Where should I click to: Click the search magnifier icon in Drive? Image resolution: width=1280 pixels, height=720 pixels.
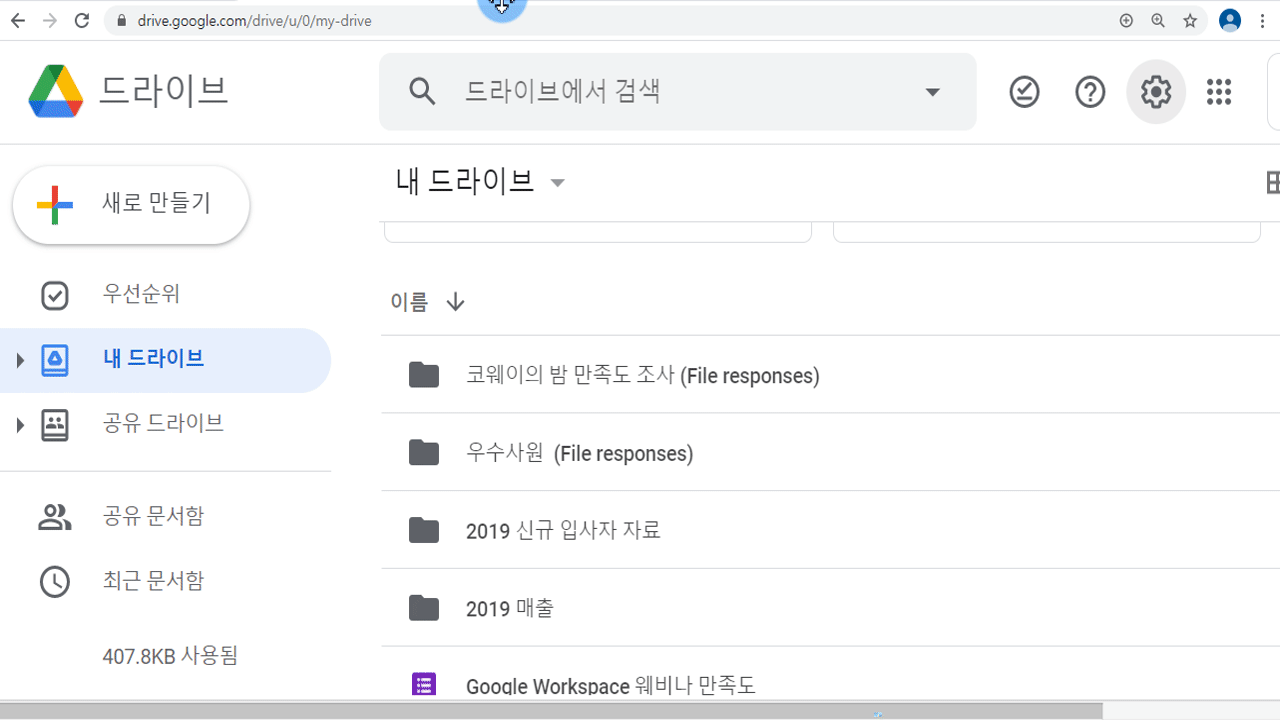tap(423, 92)
